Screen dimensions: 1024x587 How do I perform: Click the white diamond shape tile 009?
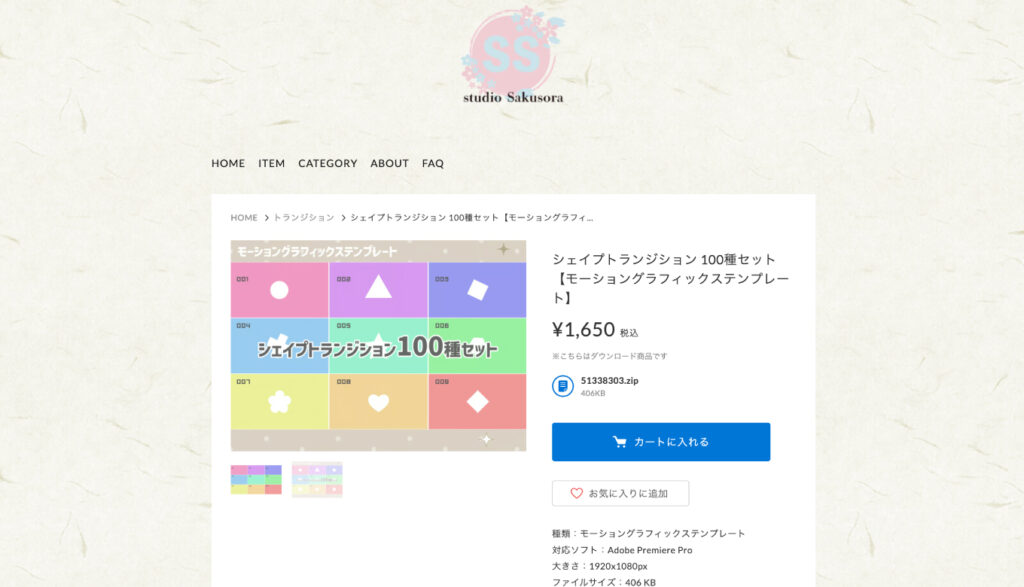(477, 402)
